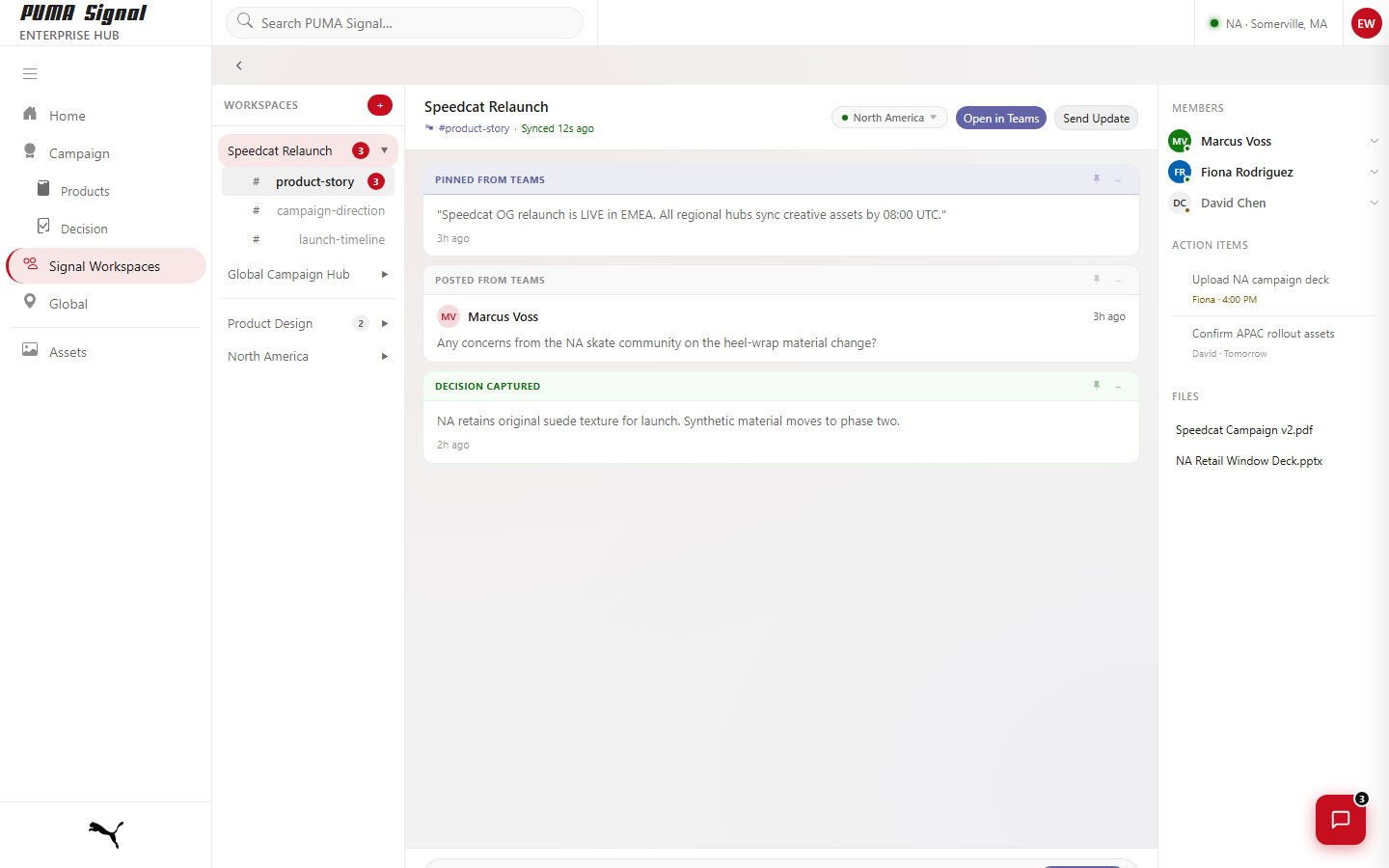Open NA Retail Window Deck.pptx file
The width and height of the screenshot is (1389, 868).
pyautogui.click(x=1249, y=461)
